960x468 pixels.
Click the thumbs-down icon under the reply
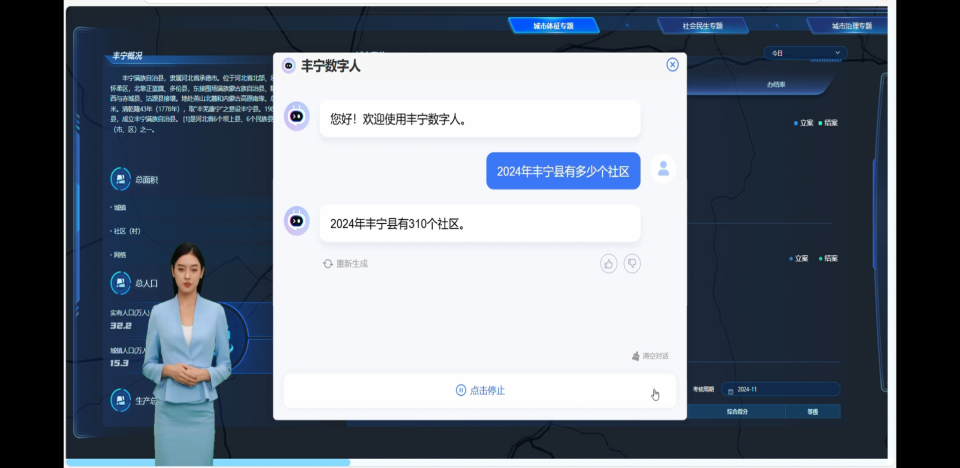point(632,264)
